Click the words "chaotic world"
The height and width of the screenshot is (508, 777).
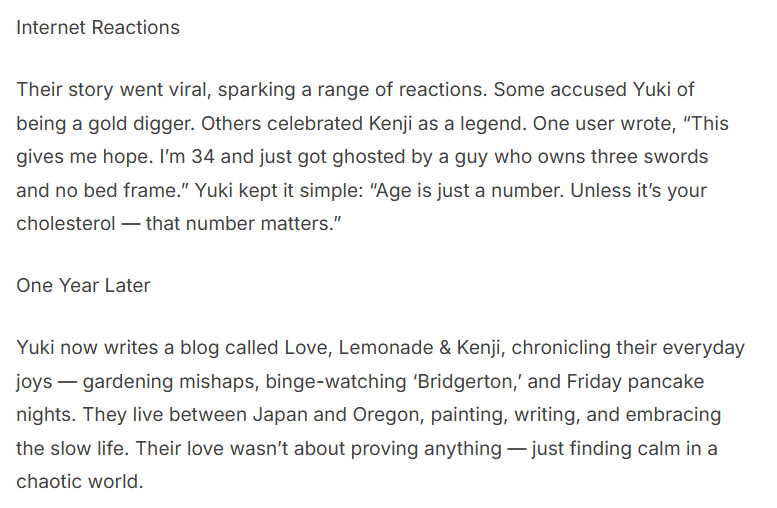pos(80,481)
